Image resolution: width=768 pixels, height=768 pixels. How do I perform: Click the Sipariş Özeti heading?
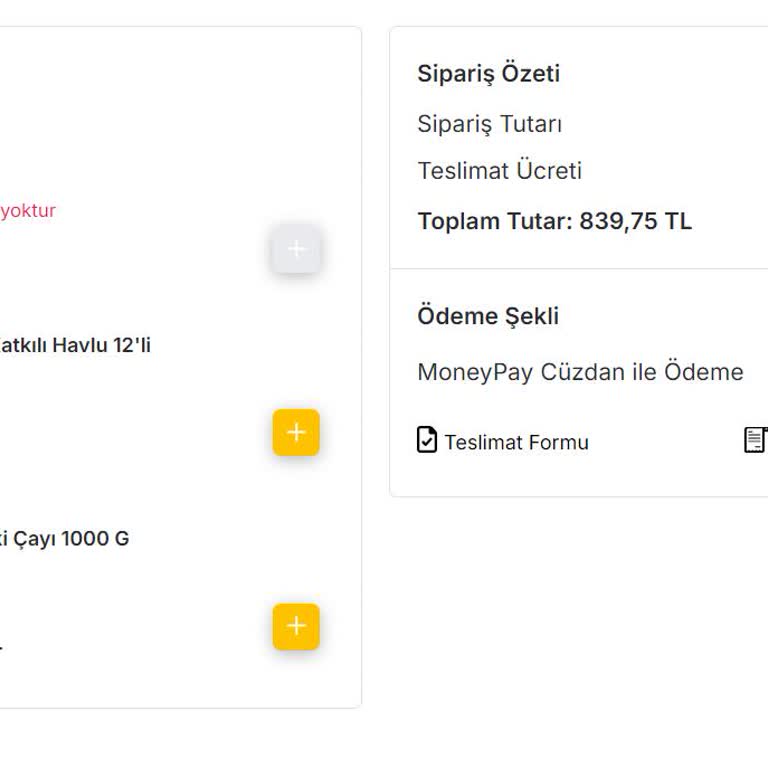pos(488,74)
